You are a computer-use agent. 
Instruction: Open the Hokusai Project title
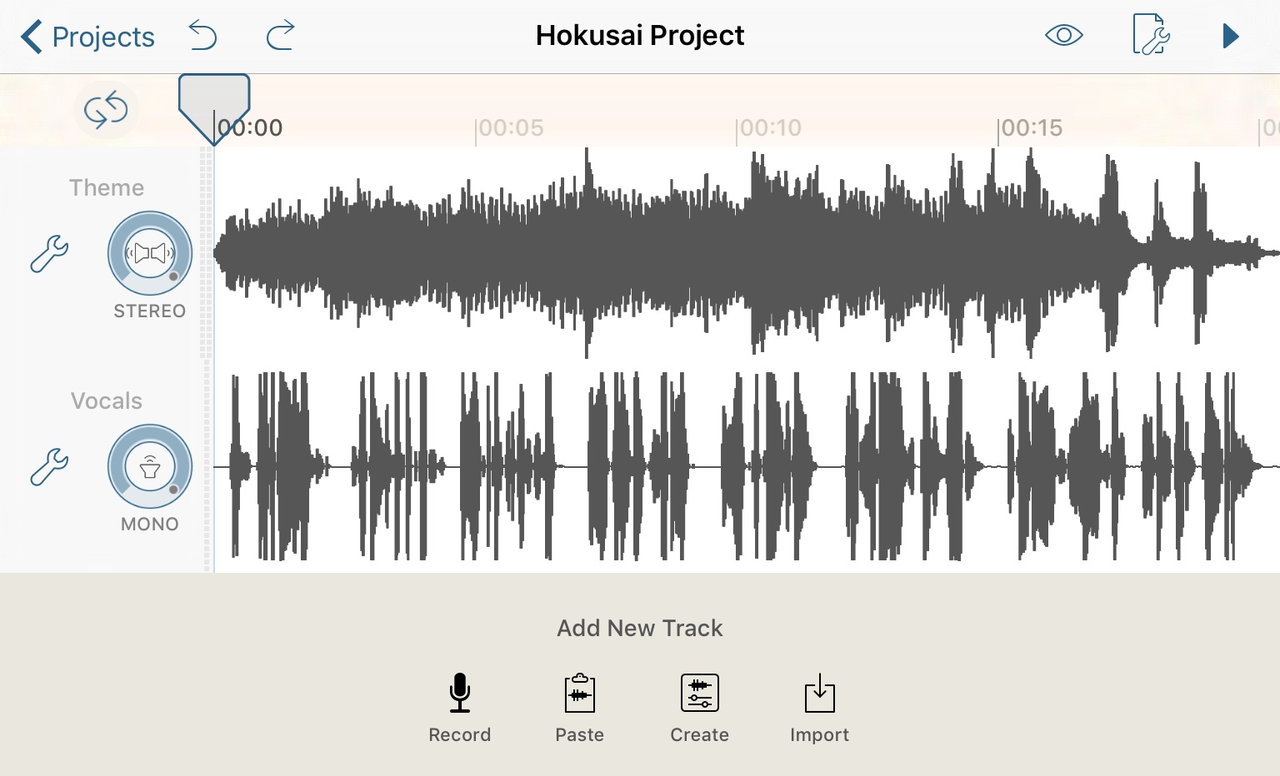640,35
